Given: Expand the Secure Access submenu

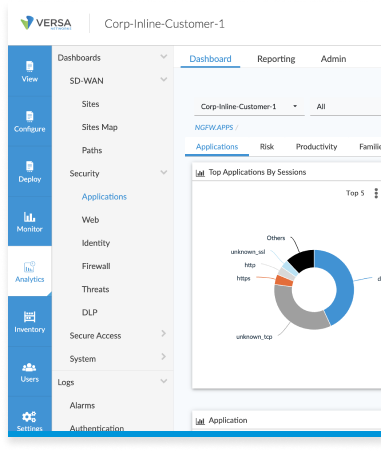Looking at the screenshot, I should click(164, 334).
